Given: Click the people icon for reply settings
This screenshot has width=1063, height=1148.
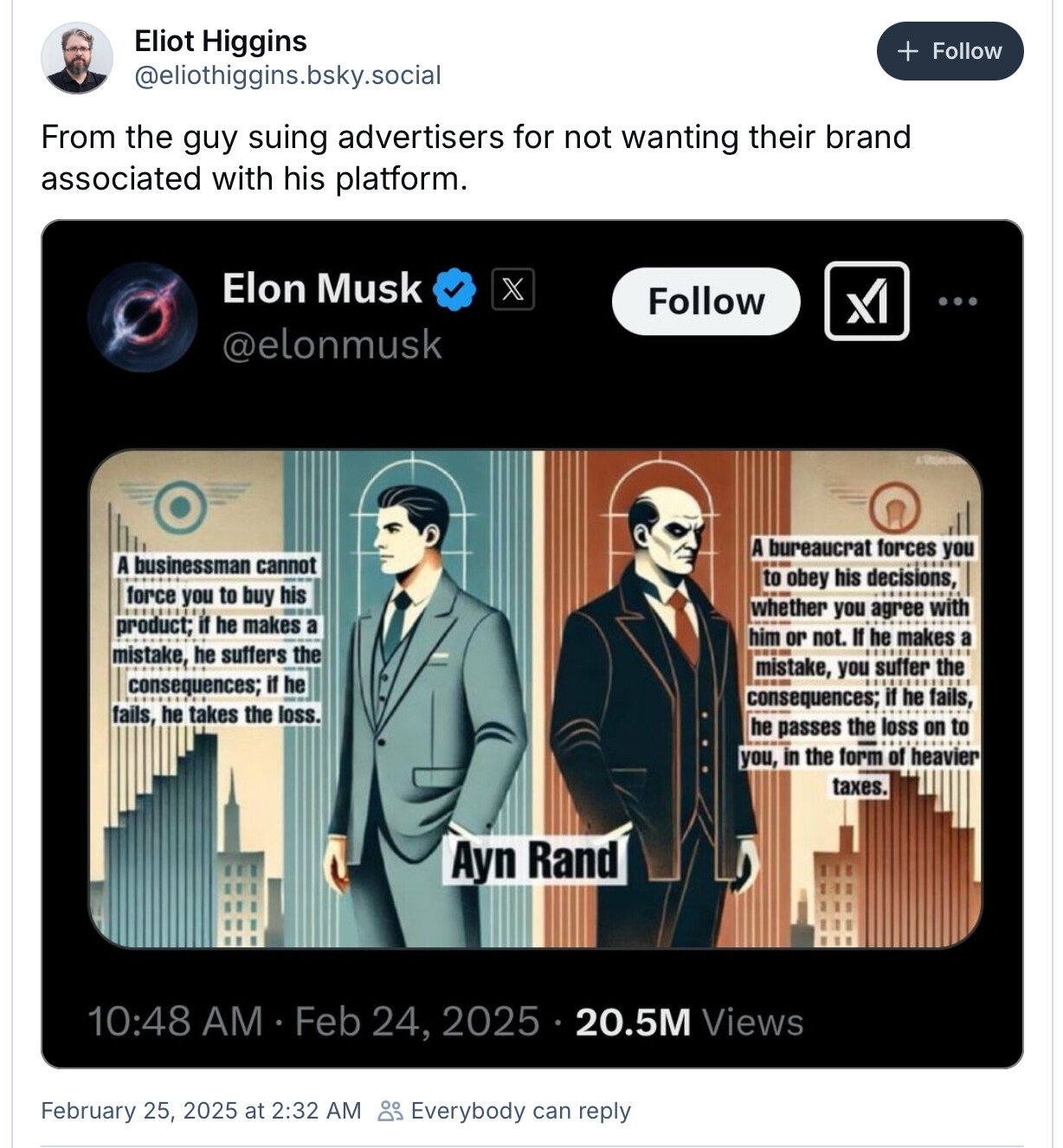Looking at the screenshot, I should coord(390,1111).
